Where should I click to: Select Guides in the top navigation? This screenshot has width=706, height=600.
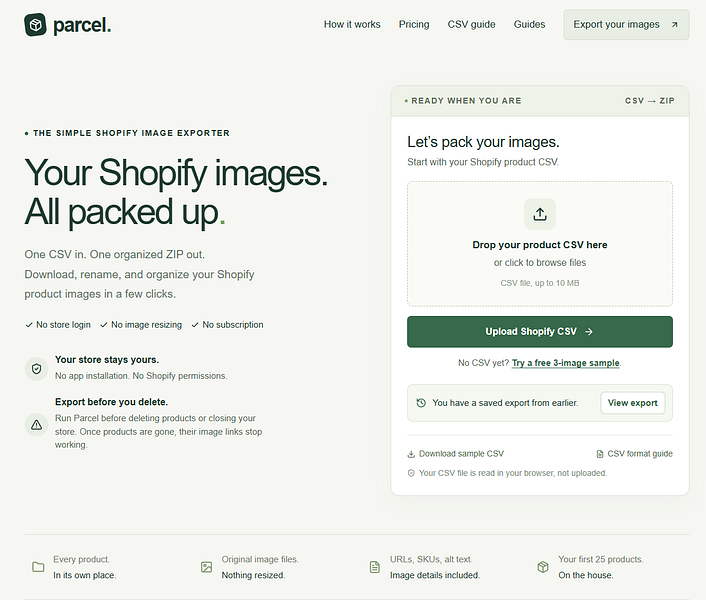click(x=530, y=24)
